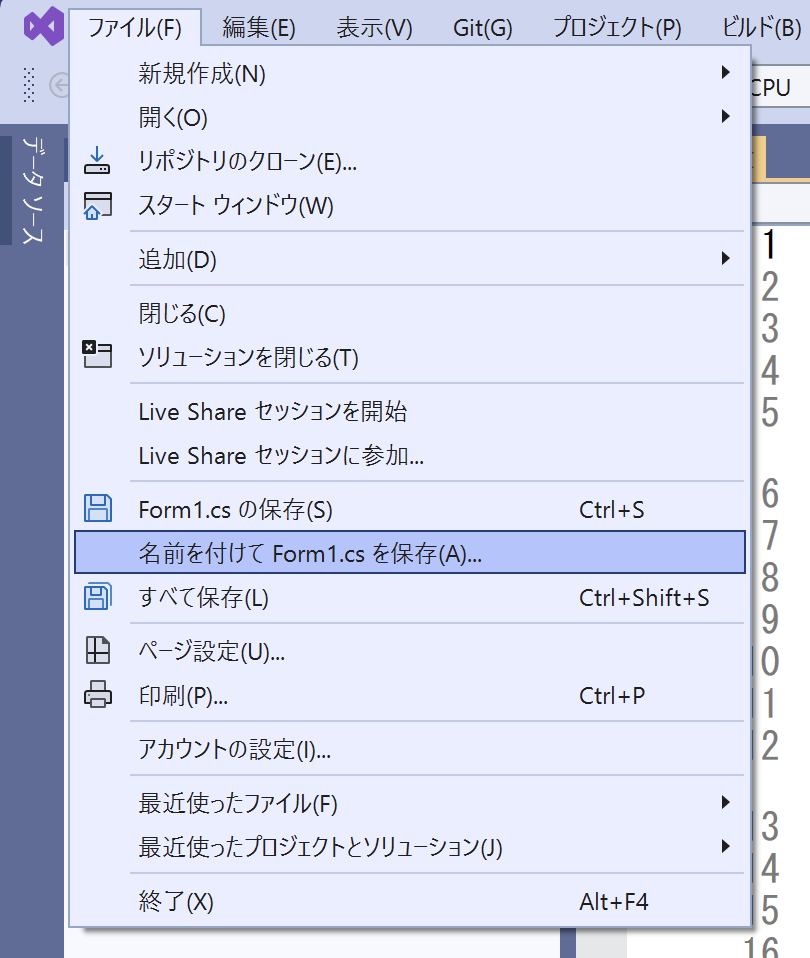This screenshot has height=958, width=810.
Task: Click line number 5 in editor
Action: tap(770, 412)
